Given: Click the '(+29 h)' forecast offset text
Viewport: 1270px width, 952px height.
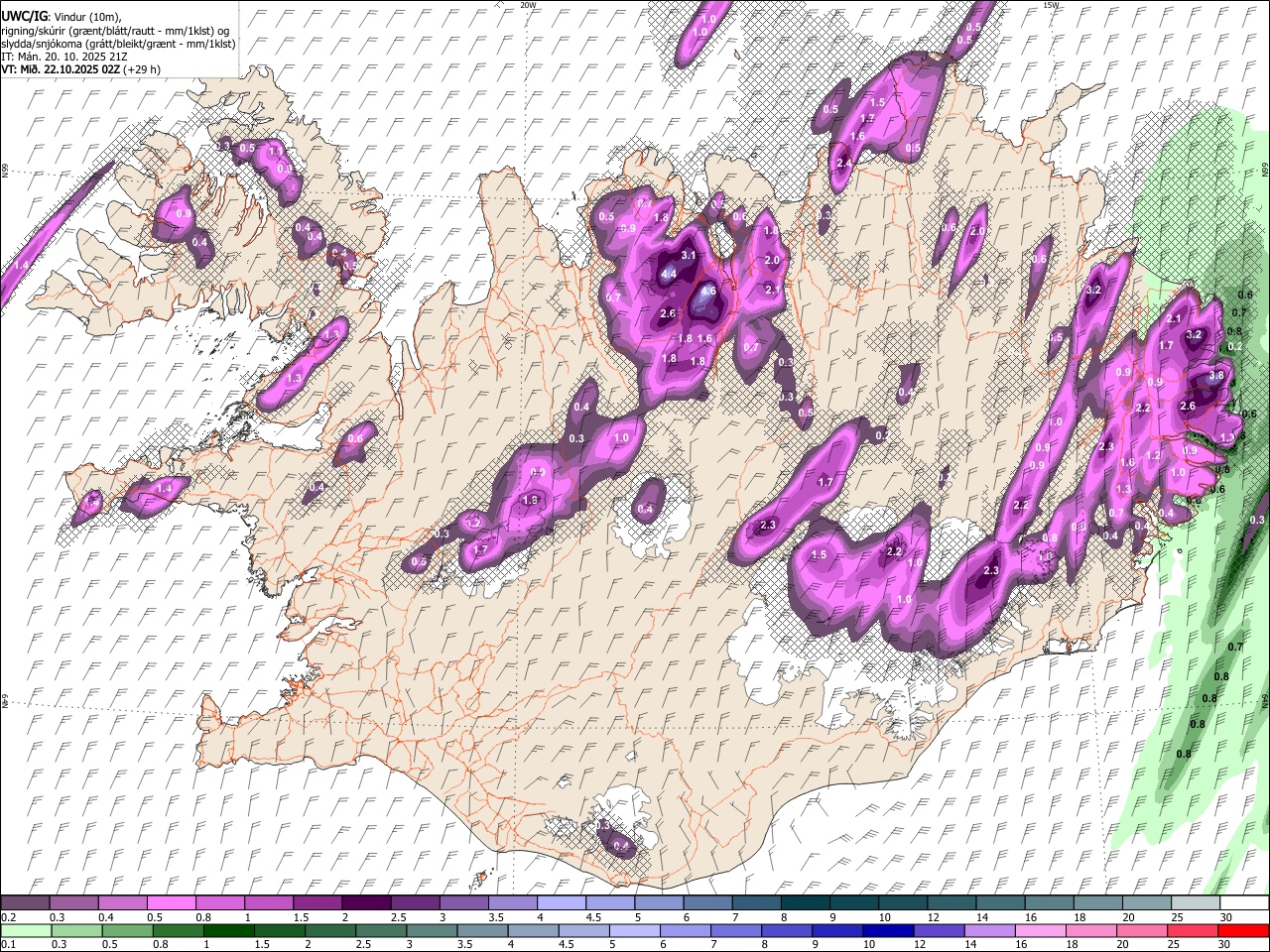Looking at the screenshot, I should tap(143, 69).
